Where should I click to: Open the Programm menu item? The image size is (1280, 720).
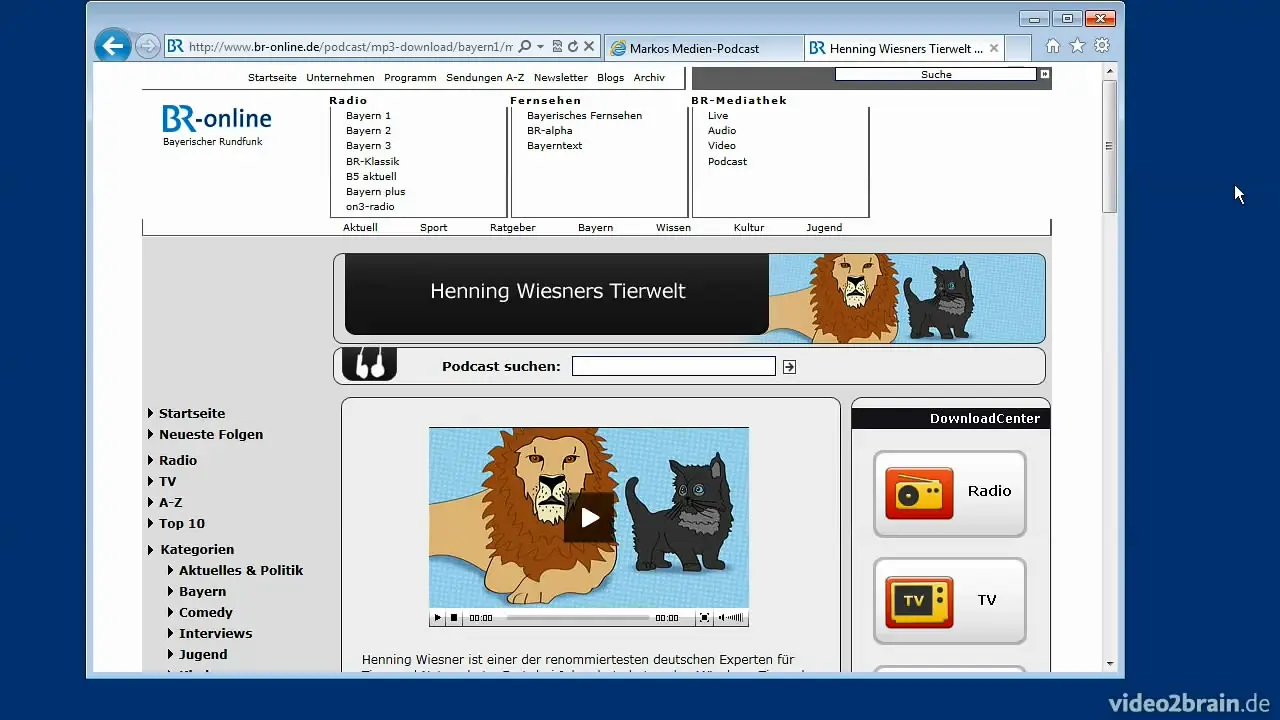410,78
